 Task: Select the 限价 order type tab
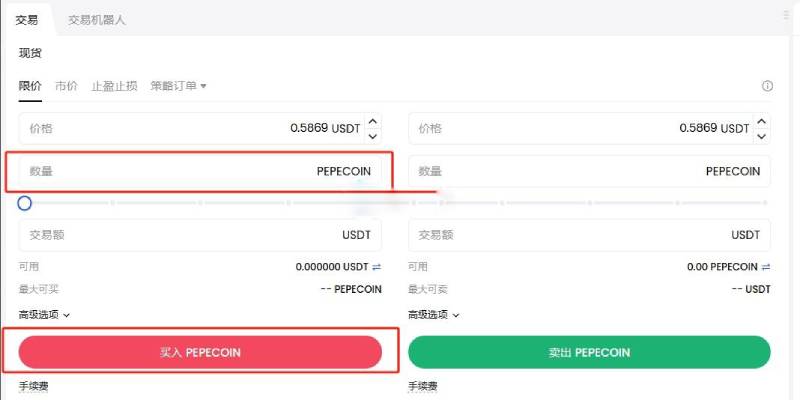pos(30,86)
